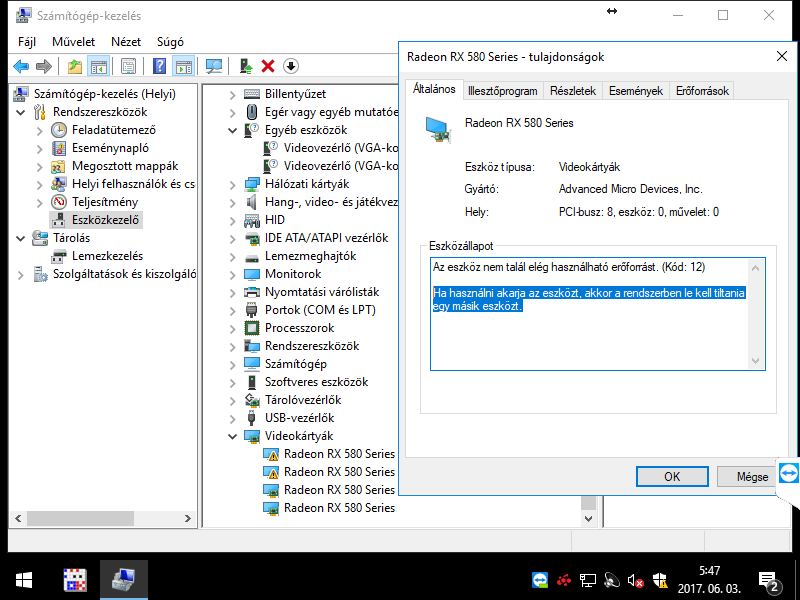The image size is (800, 600).
Task: Switch to the Illesztőprogram tab
Action: (x=503, y=91)
